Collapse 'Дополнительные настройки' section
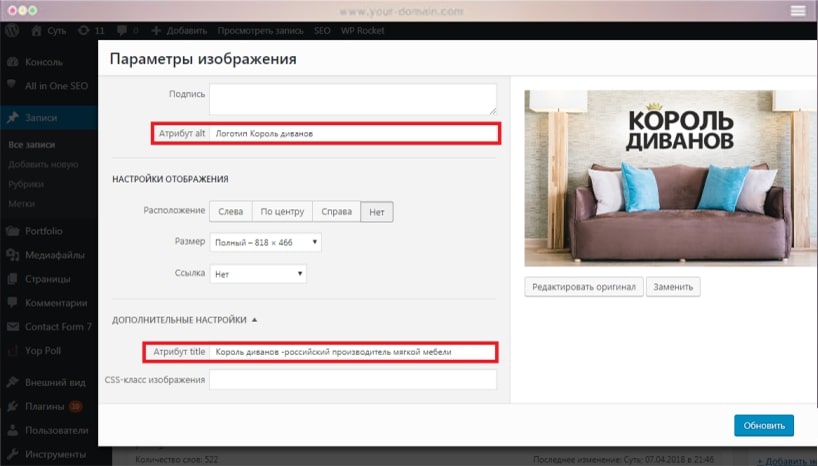Viewport: 818px width, 466px height. point(185,320)
